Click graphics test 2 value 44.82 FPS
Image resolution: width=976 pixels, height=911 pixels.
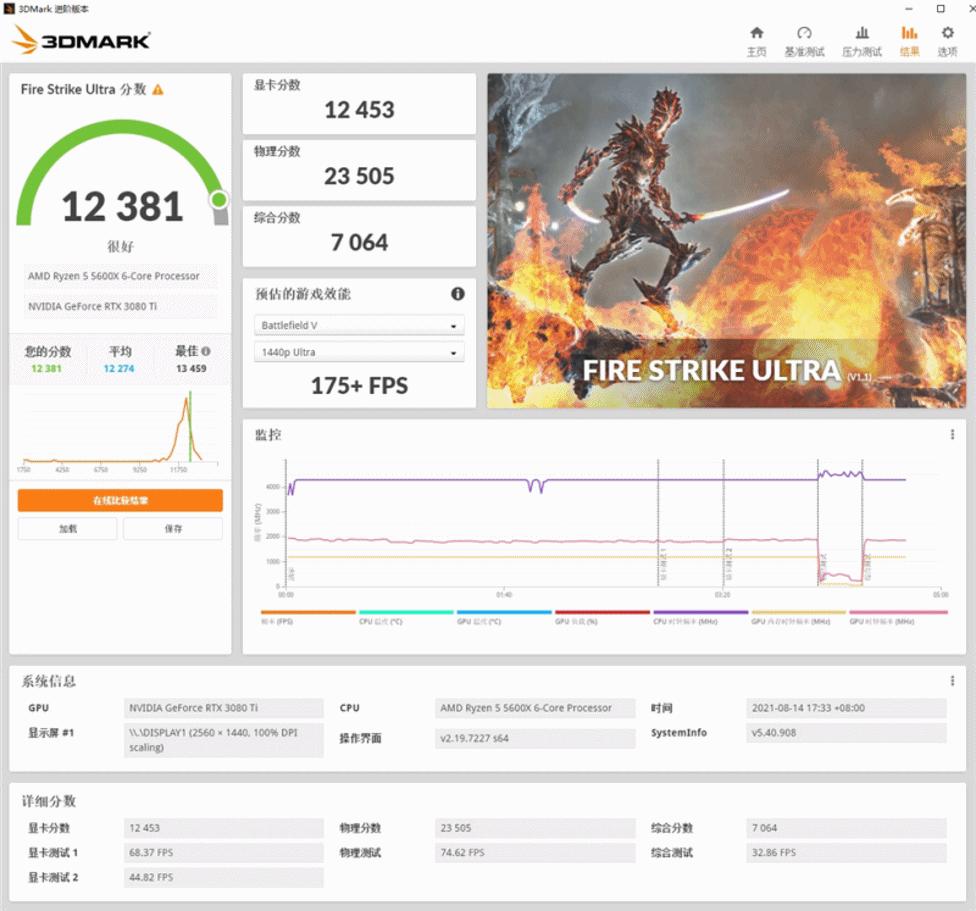(x=223, y=877)
